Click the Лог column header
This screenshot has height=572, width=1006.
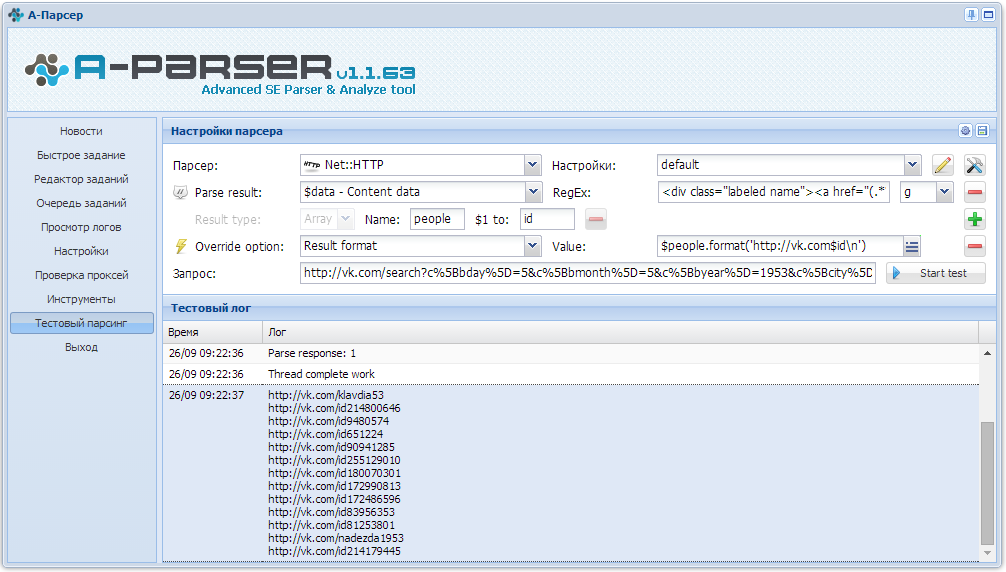[620, 332]
